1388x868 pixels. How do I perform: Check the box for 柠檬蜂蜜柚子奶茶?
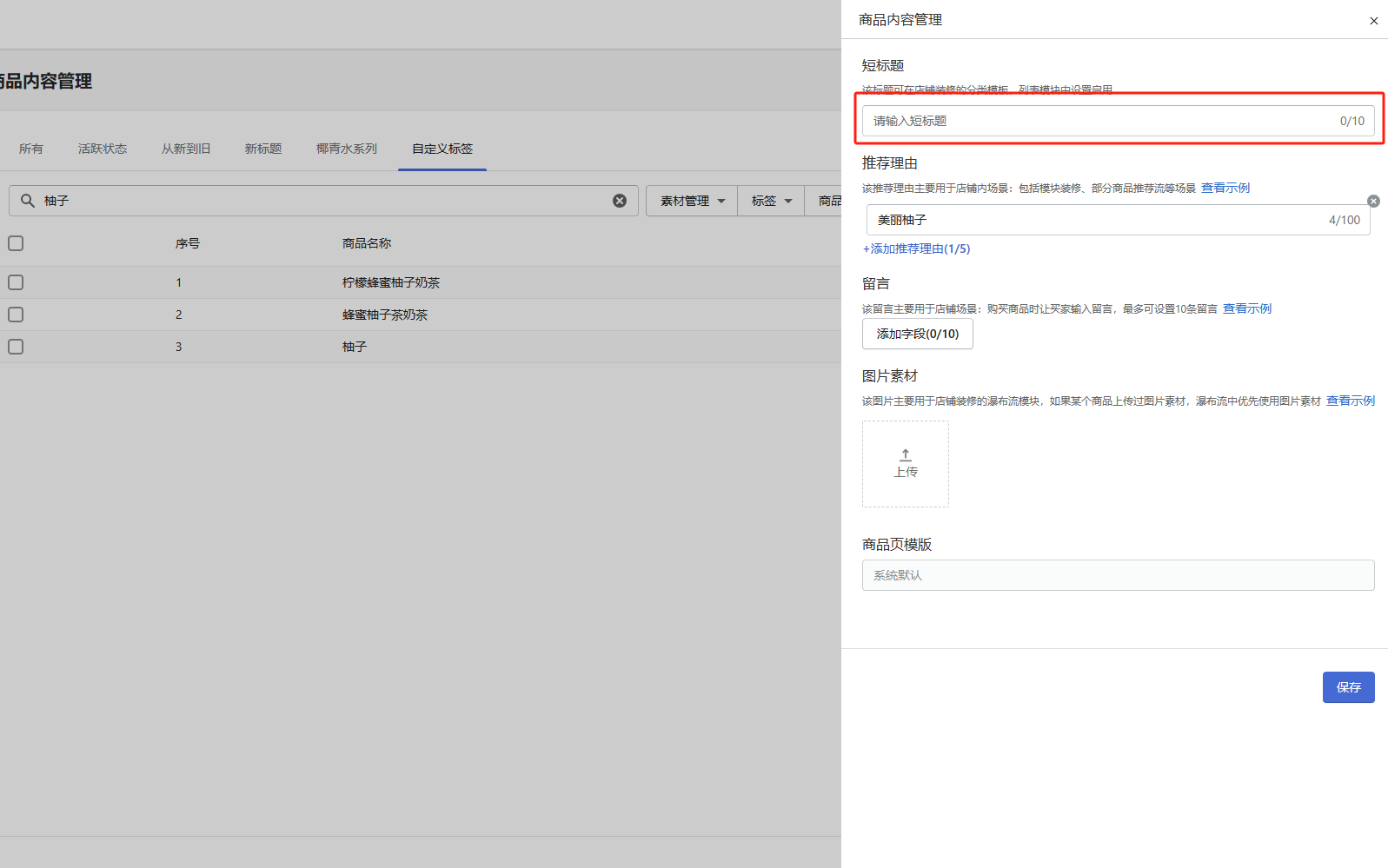point(16,282)
